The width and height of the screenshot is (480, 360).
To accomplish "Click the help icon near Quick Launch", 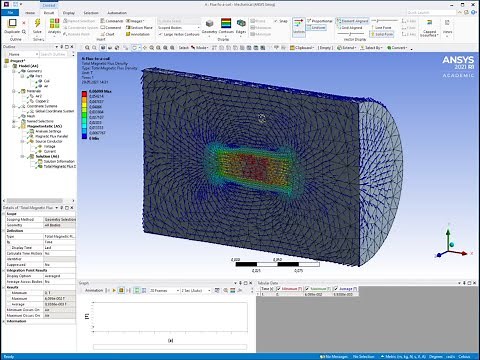I will click(x=473, y=12).
